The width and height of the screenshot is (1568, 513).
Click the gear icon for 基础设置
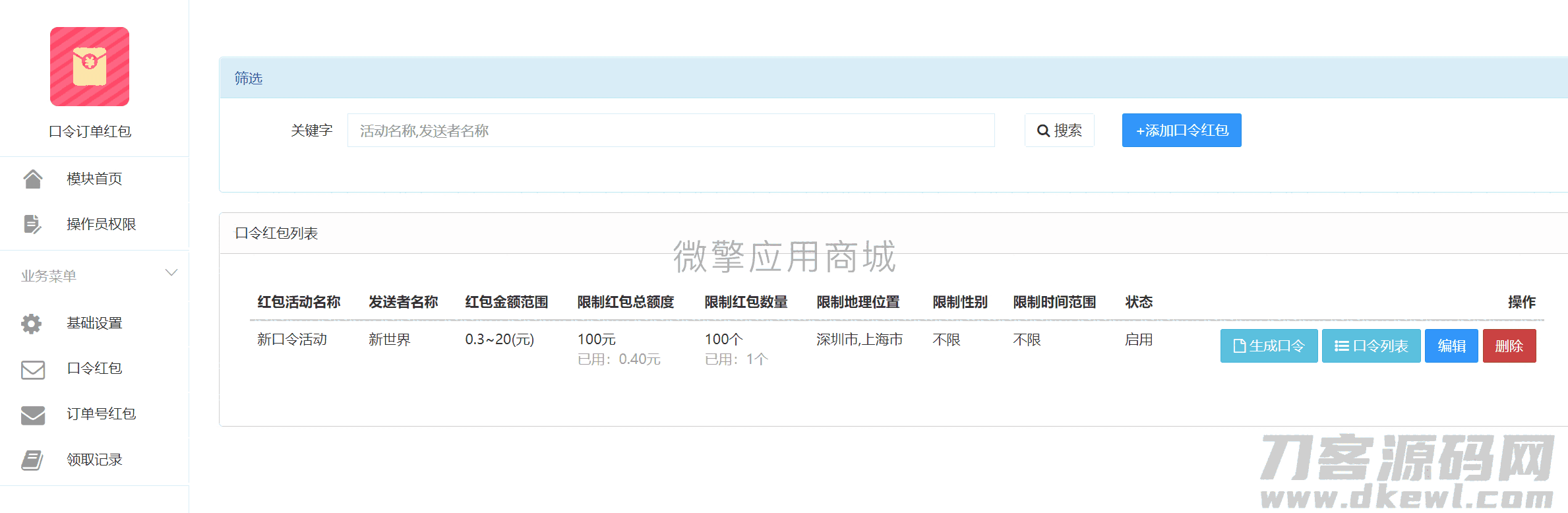click(32, 323)
